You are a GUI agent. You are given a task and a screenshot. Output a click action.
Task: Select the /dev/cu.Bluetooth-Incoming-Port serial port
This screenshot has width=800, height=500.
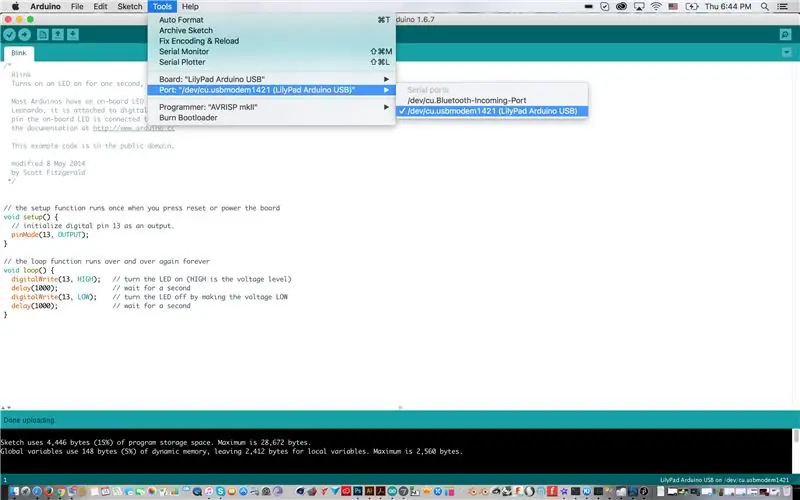[x=492, y=101]
